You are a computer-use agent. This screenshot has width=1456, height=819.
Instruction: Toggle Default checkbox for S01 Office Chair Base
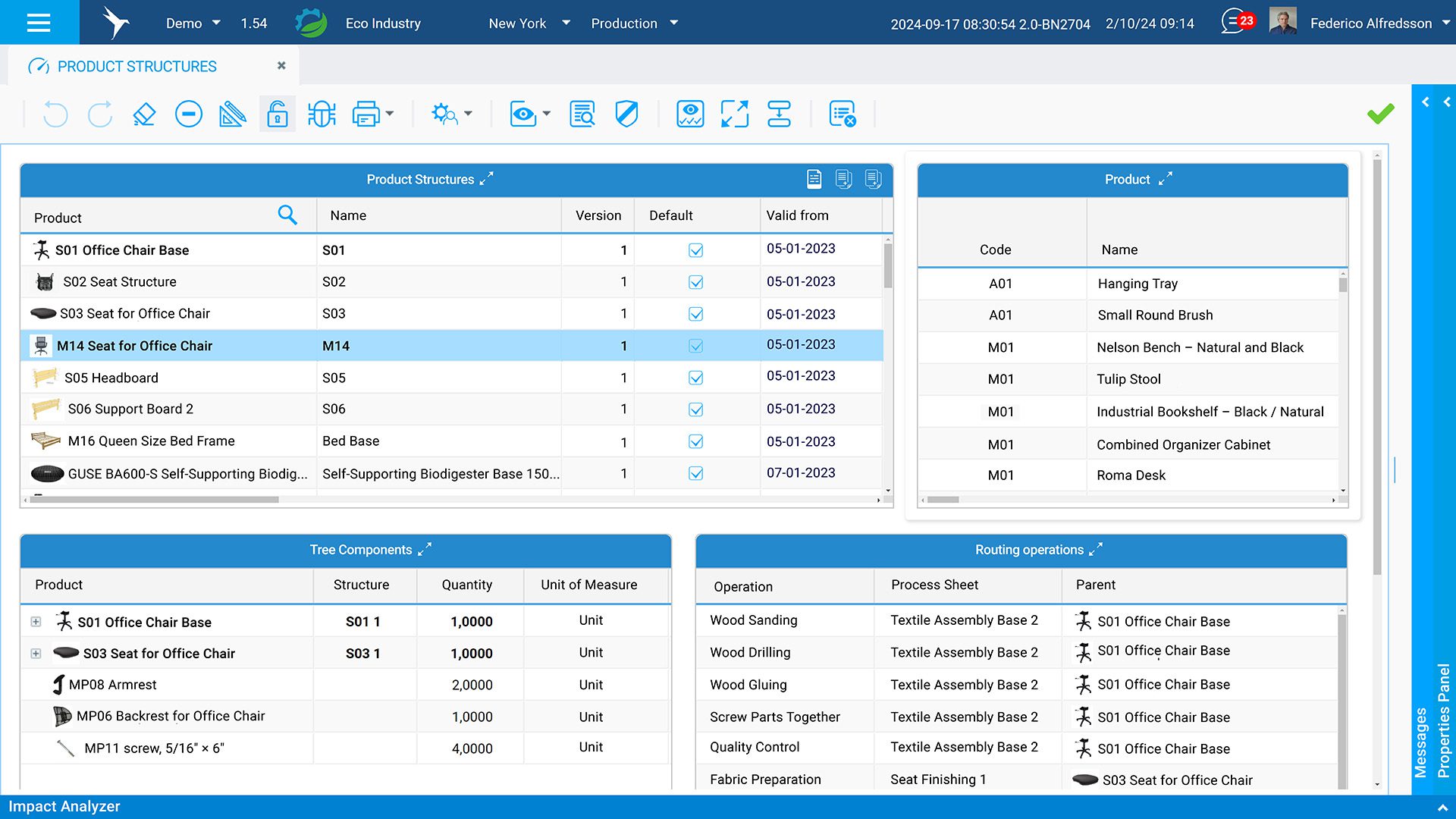(695, 250)
